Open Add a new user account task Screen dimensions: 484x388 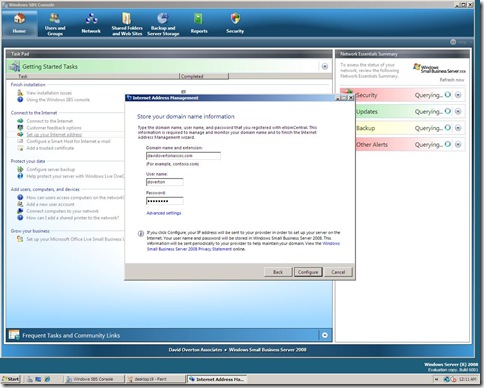pyautogui.click(x=50, y=204)
